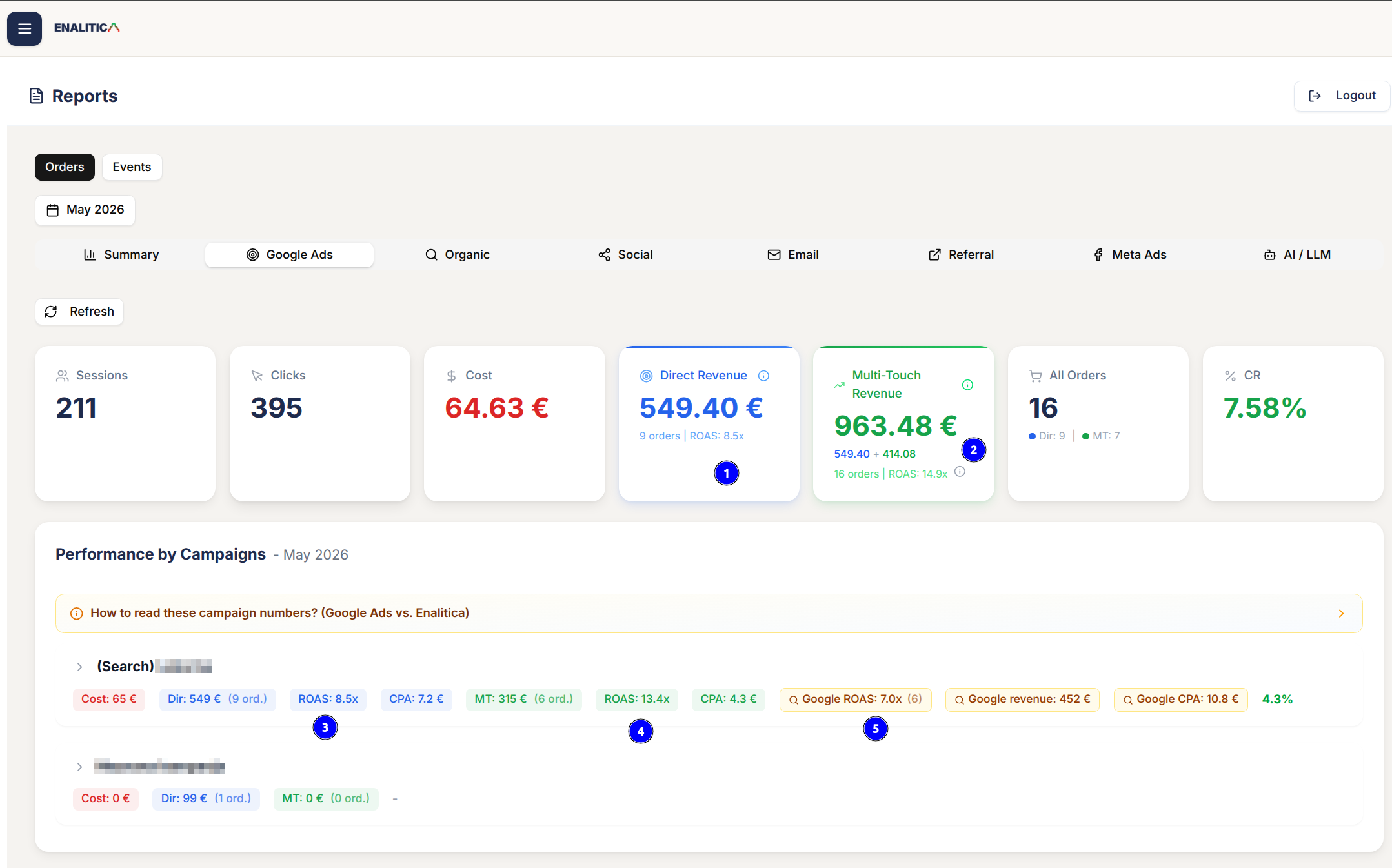Image resolution: width=1392 pixels, height=868 pixels.
Task: Click the Reports document icon
Action: click(x=36, y=96)
